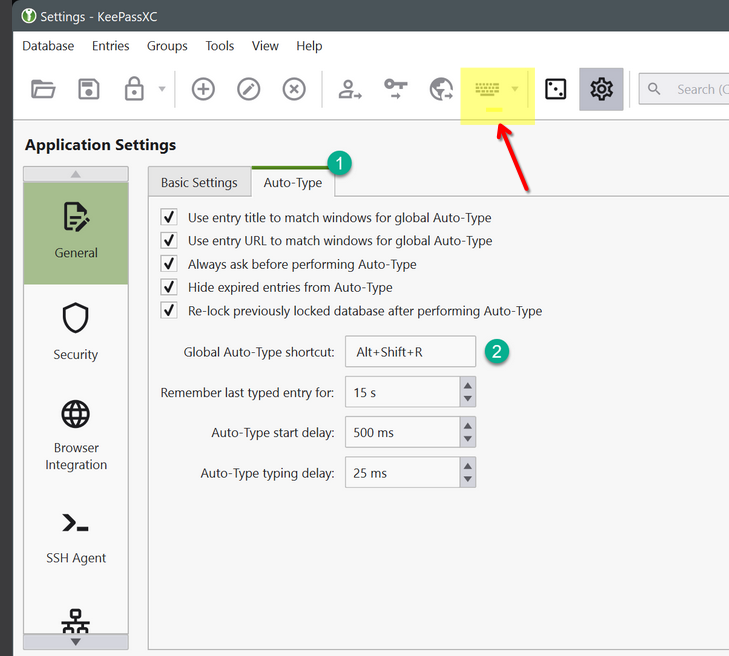This screenshot has height=656, width=729.
Task: Select the Auto-Type tab
Action: (293, 183)
